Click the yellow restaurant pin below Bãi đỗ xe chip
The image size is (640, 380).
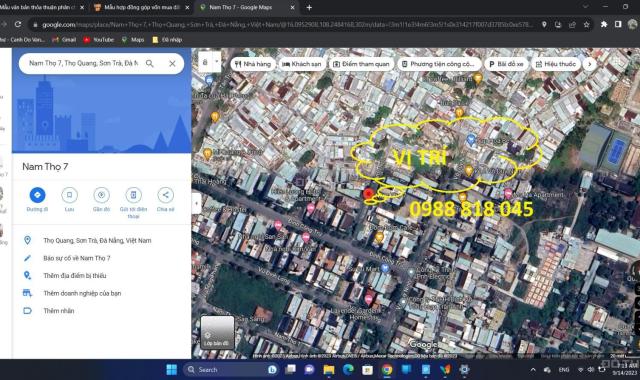[478, 78]
